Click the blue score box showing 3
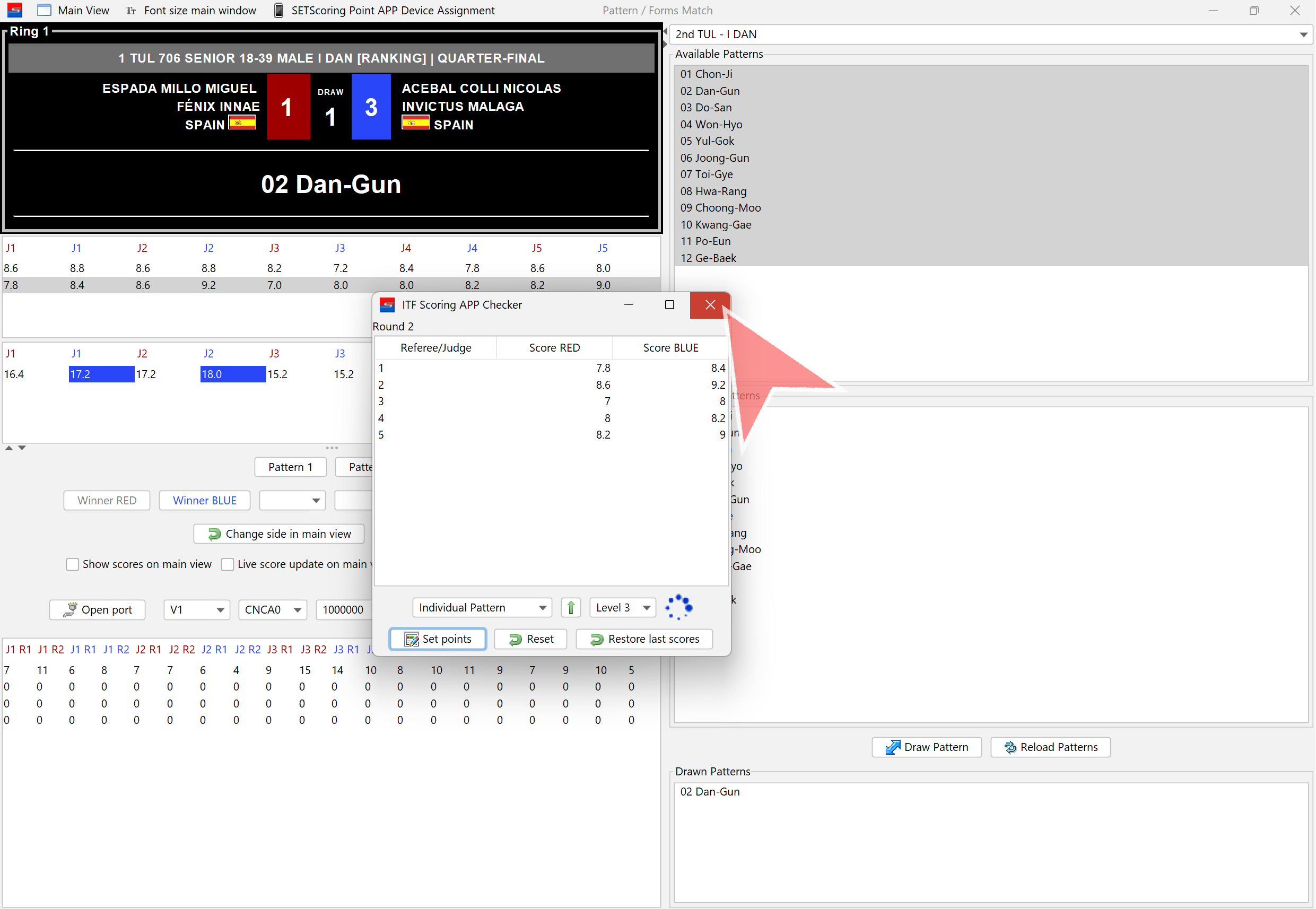Screen dimensions: 1316x909 pos(371,107)
